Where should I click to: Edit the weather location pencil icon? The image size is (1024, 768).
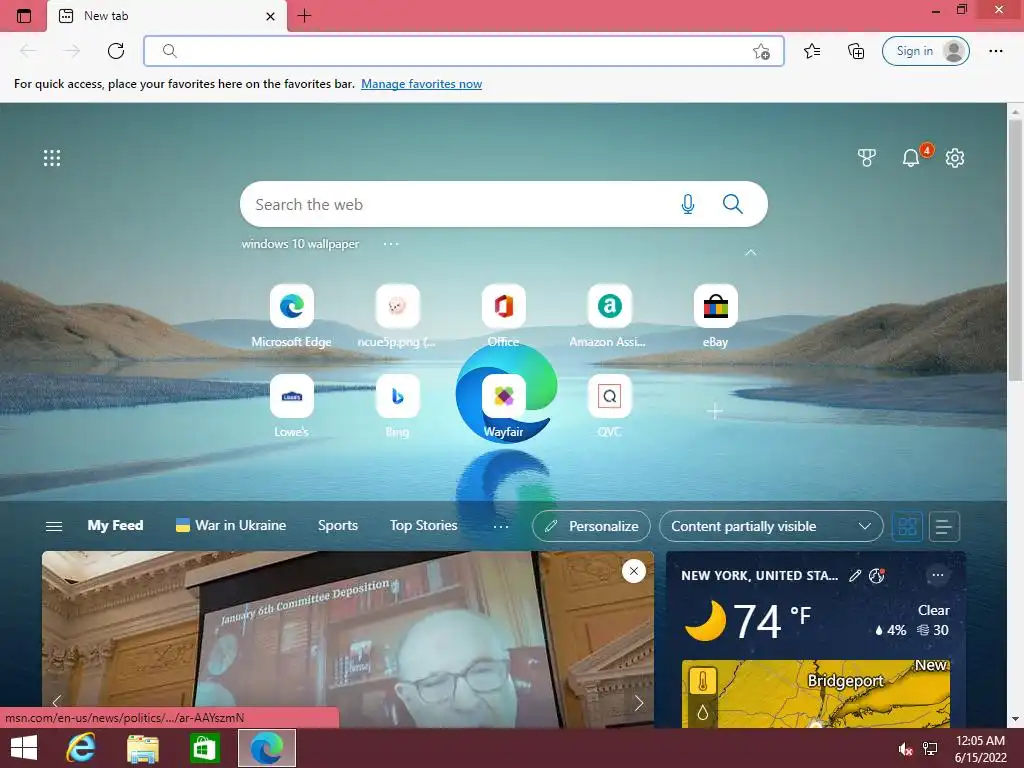point(855,575)
